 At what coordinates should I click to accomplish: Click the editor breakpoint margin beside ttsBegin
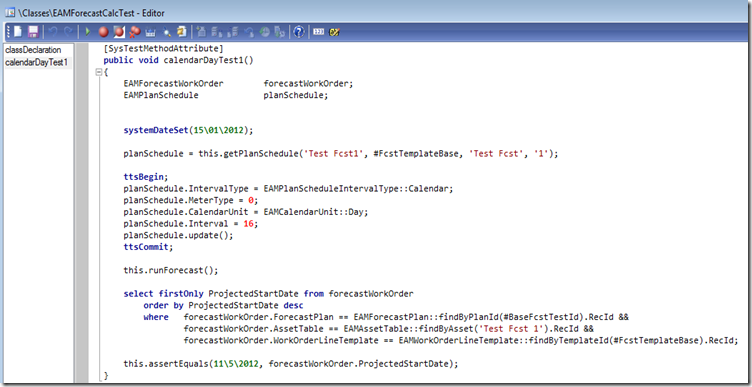coord(81,177)
